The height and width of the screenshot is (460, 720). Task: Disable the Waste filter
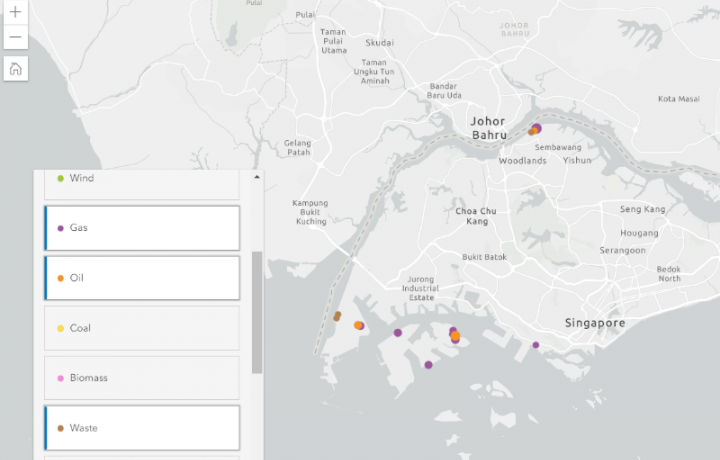tap(142, 428)
